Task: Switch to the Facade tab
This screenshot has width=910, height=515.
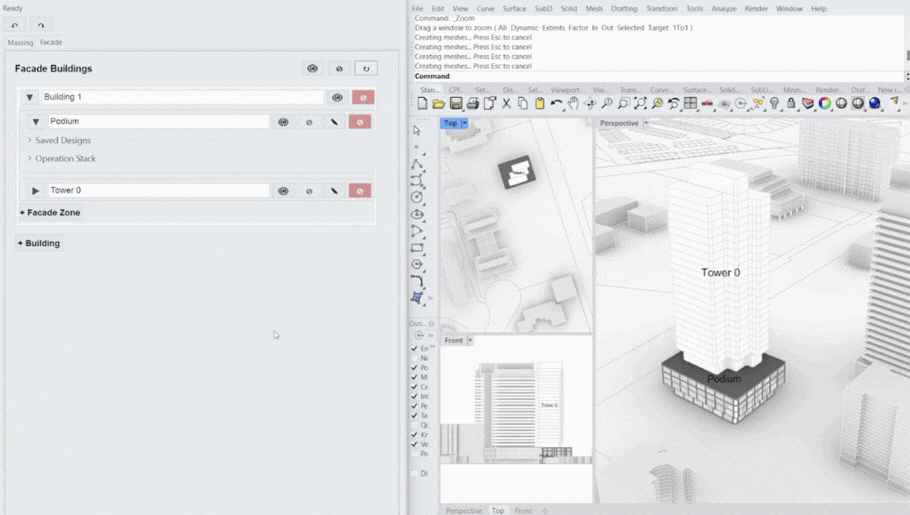Action: [51, 42]
